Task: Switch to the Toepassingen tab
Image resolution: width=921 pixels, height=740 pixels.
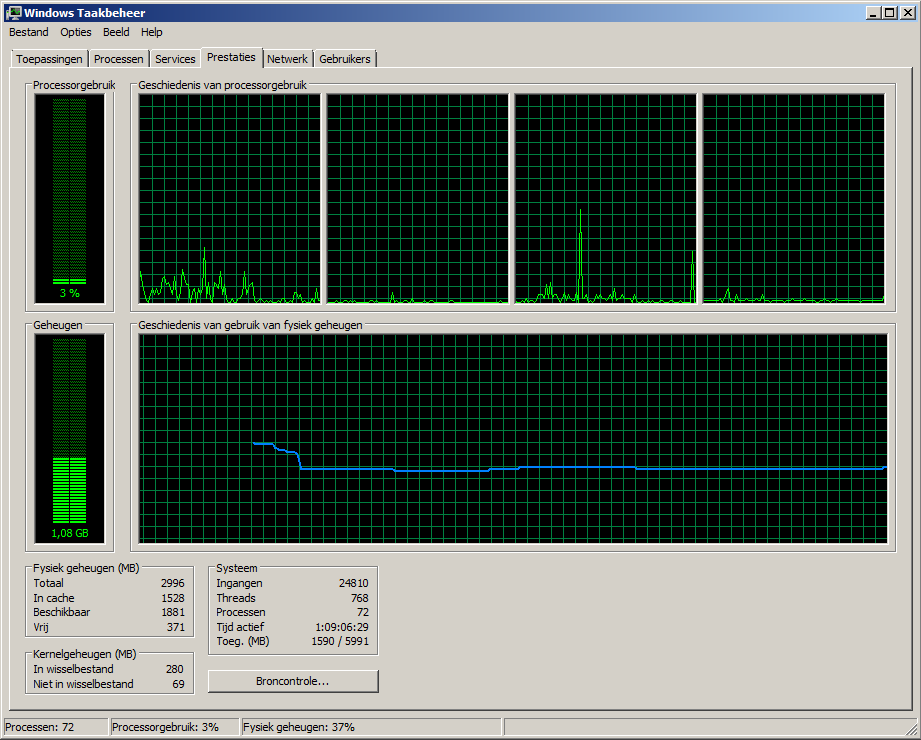Action: pyautogui.click(x=49, y=59)
